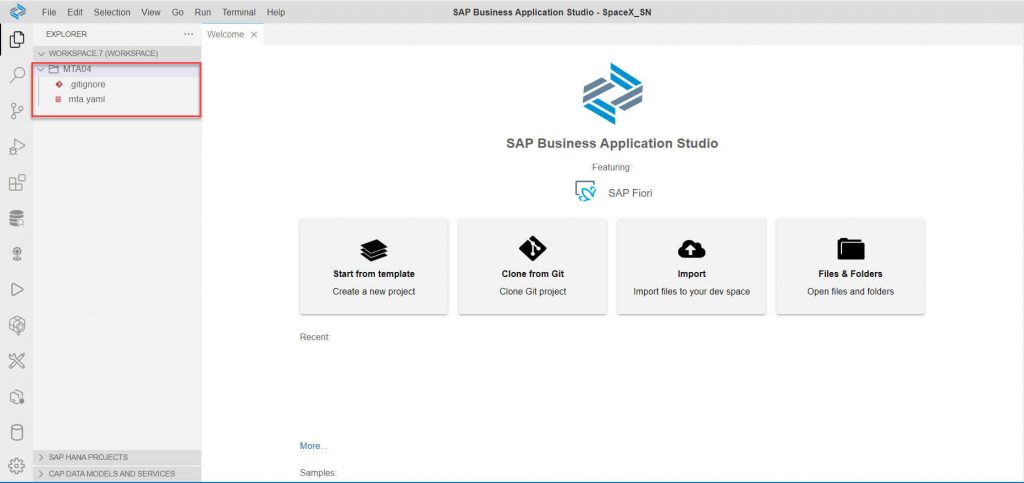This screenshot has width=1024, height=483.
Task: Expand CAP DATA MODELS AND SERVICES section
Action: (x=117, y=474)
